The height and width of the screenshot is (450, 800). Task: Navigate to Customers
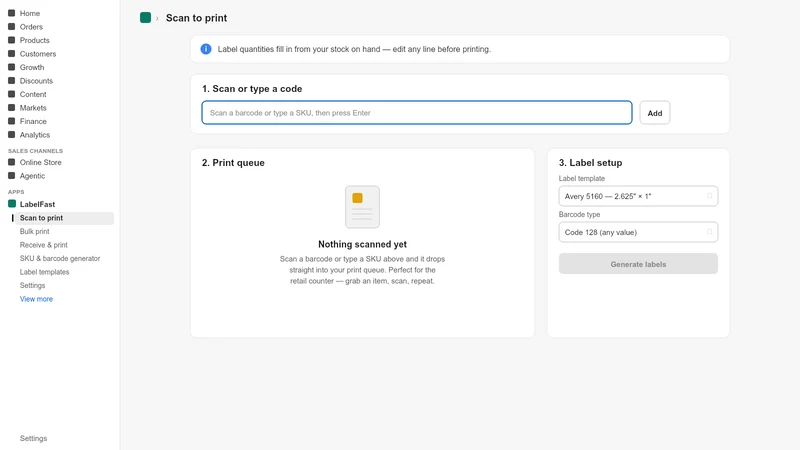38,54
